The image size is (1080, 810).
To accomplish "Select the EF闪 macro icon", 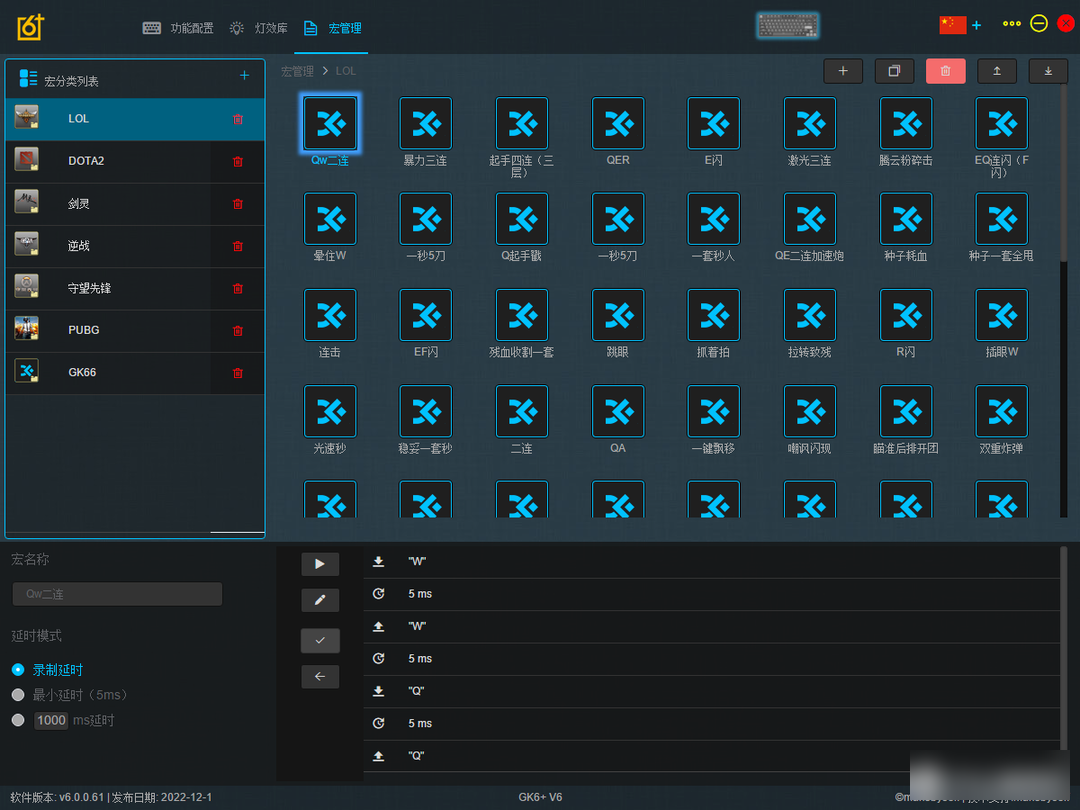I will pos(426,315).
